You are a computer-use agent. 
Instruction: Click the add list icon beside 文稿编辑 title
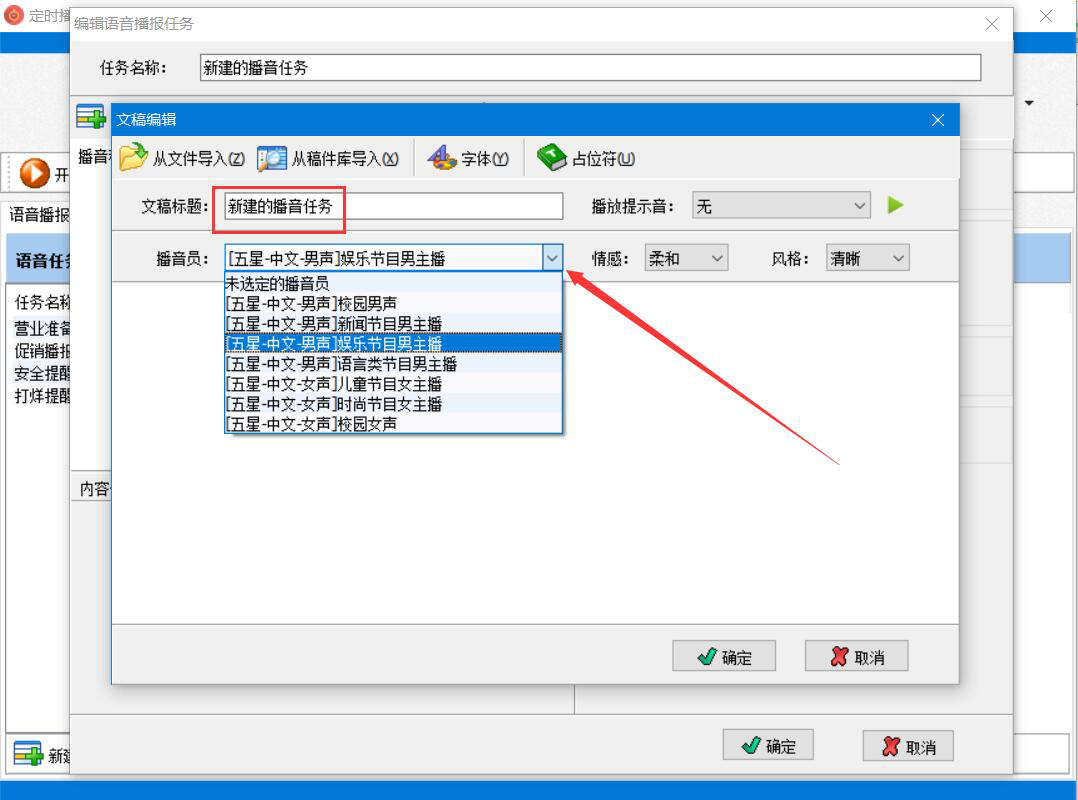click(90, 118)
